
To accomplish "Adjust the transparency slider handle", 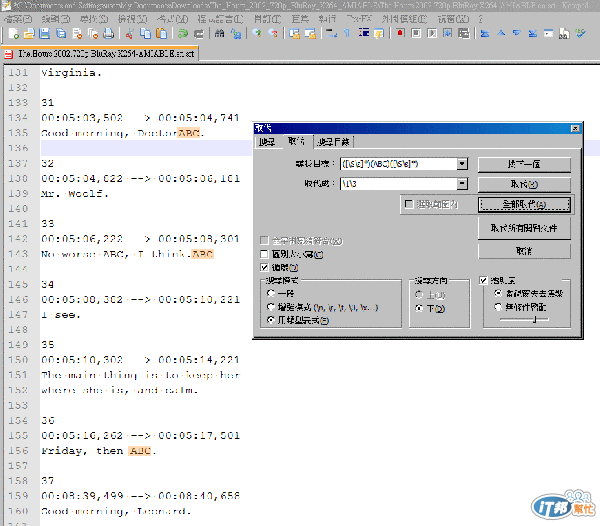I will [x=535, y=319].
